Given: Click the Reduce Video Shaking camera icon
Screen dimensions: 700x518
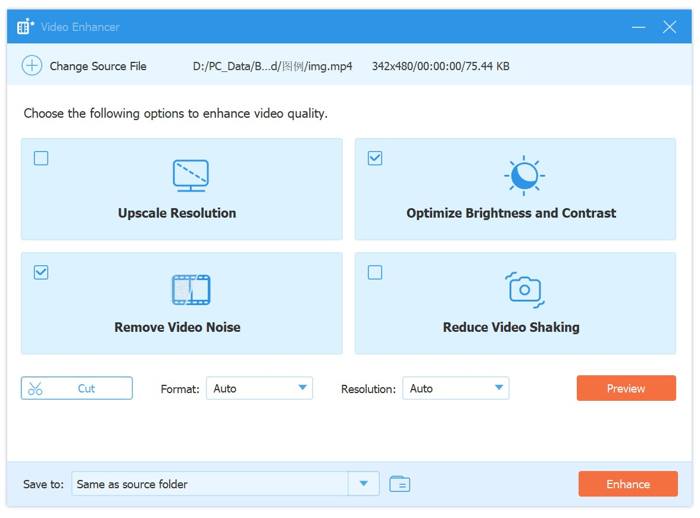Looking at the screenshot, I should 522,289.
